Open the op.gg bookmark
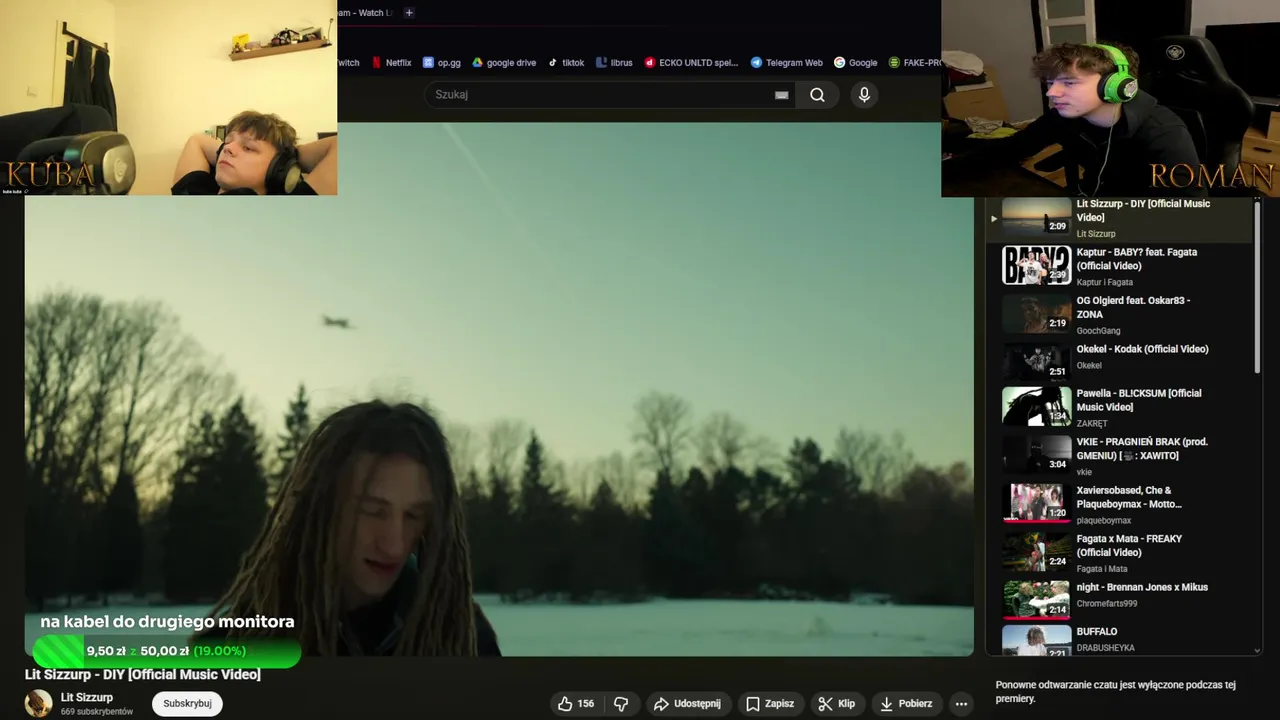The image size is (1280, 720). coord(442,62)
